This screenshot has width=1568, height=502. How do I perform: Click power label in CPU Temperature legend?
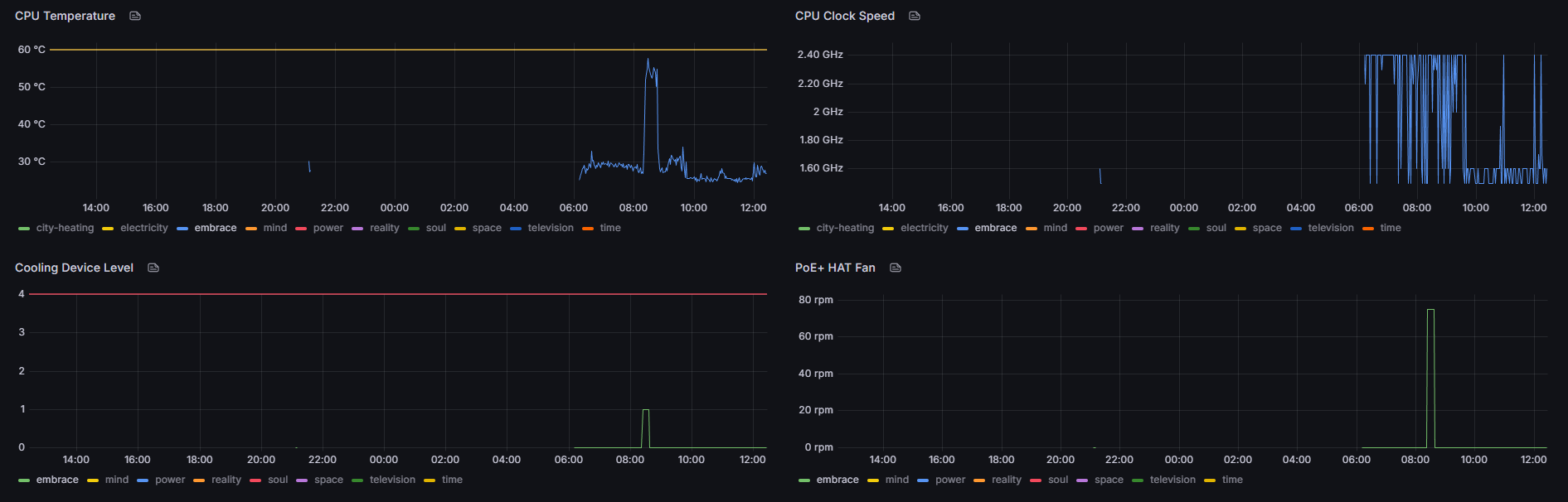tap(328, 228)
